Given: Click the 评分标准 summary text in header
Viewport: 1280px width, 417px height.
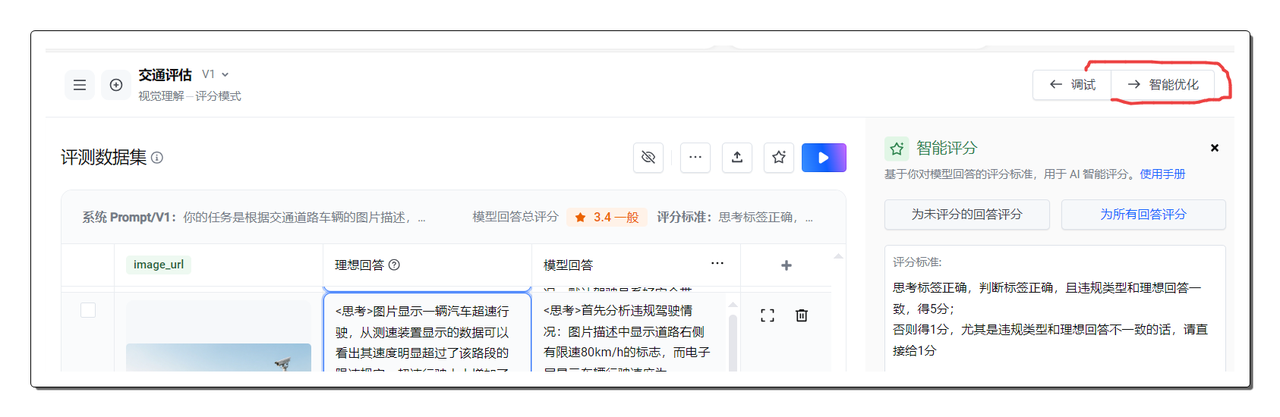Looking at the screenshot, I should pyautogui.click(x=735, y=217).
